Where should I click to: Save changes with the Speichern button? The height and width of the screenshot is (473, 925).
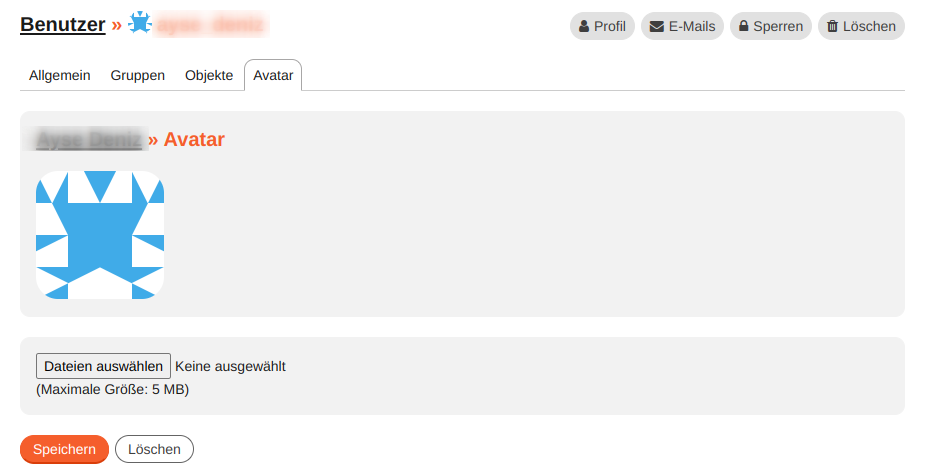pyautogui.click(x=64, y=449)
